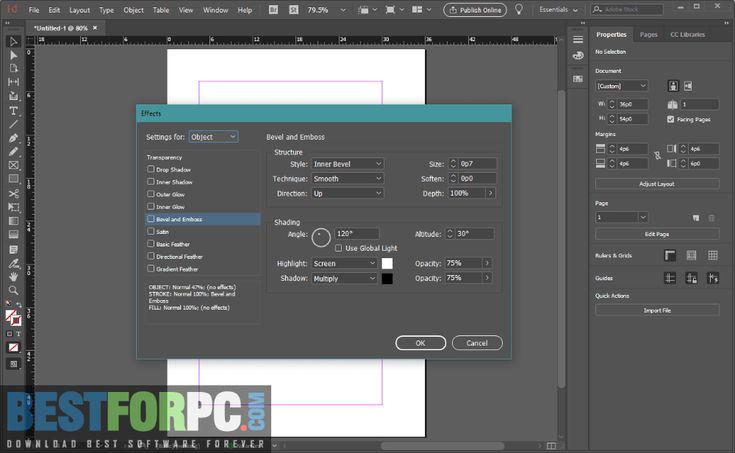
Task: Click the Edit Page button
Action: pyautogui.click(x=657, y=234)
